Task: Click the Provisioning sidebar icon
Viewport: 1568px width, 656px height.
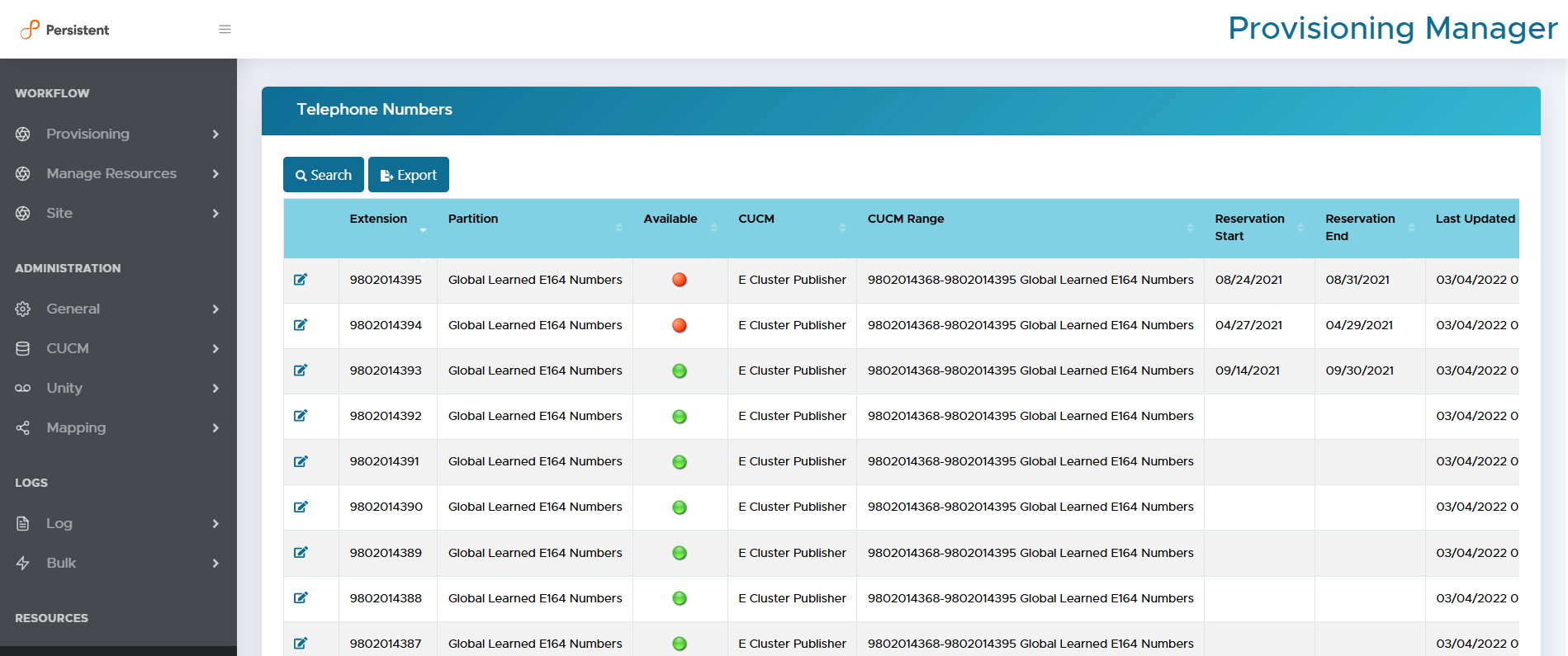Action: pyautogui.click(x=23, y=134)
